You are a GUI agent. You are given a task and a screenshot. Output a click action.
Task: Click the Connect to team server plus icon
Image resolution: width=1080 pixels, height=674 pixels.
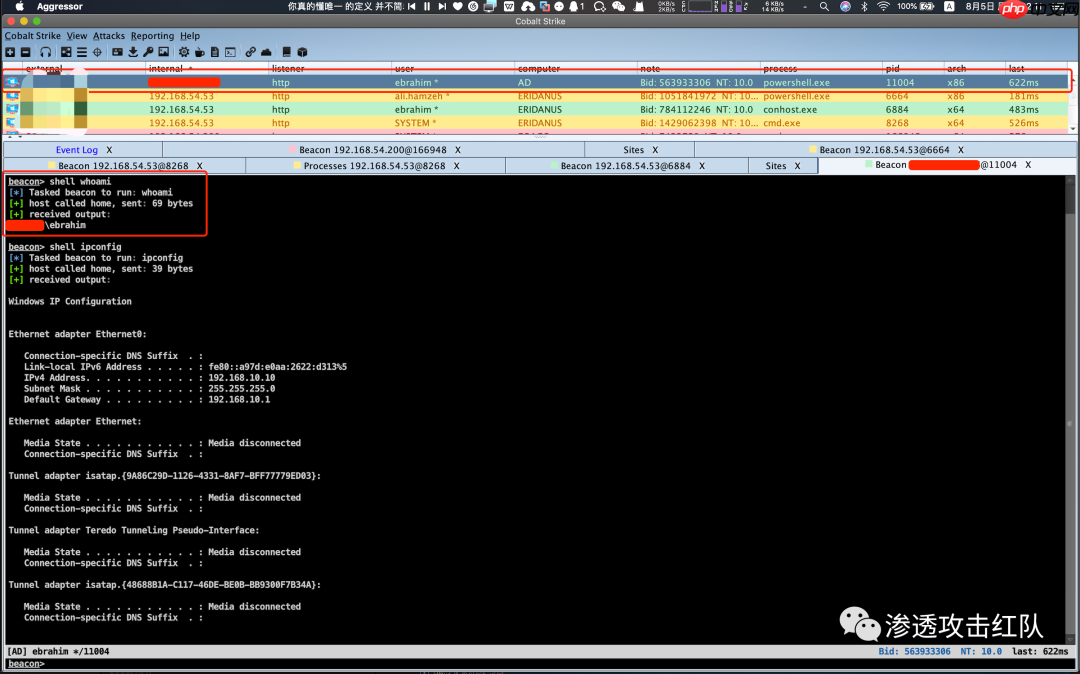(x=10, y=52)
